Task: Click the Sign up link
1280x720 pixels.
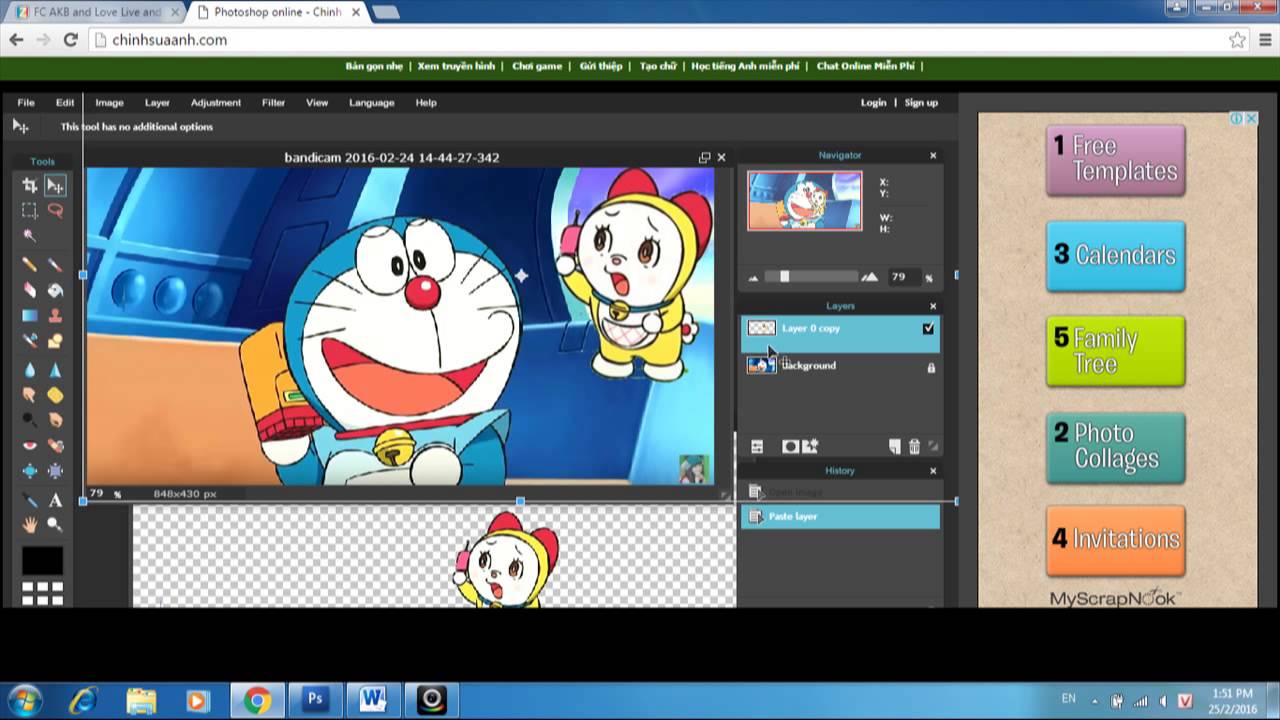Action: pos(921,102)
